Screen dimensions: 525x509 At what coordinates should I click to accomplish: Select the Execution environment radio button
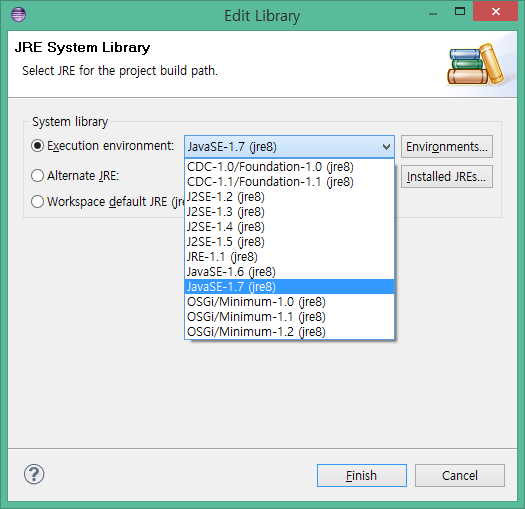tap(37, 146)
